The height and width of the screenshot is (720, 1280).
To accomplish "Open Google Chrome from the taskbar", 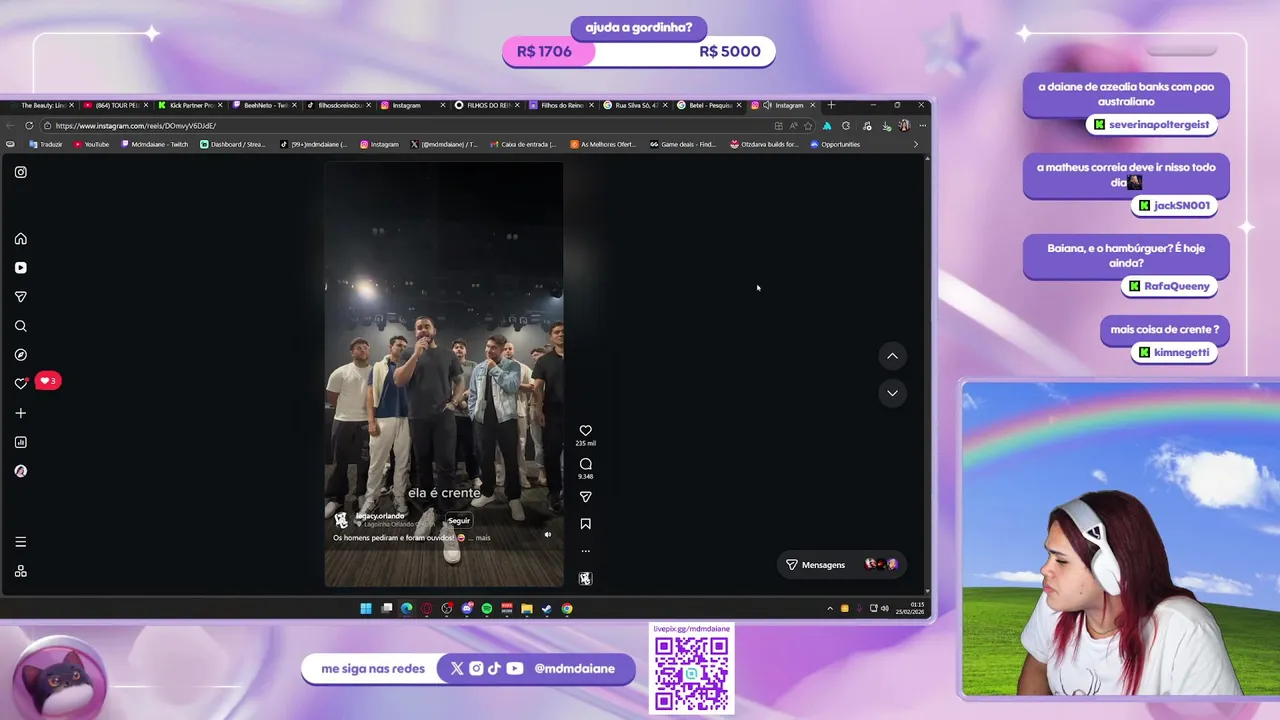I will coord(567,608).
